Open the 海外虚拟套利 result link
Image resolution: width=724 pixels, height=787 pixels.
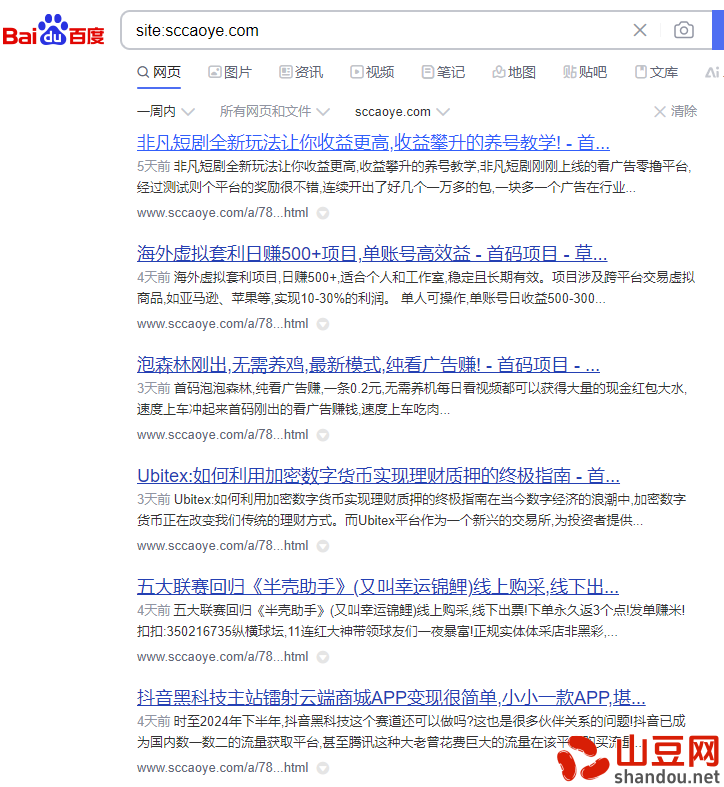click(371, 253)
